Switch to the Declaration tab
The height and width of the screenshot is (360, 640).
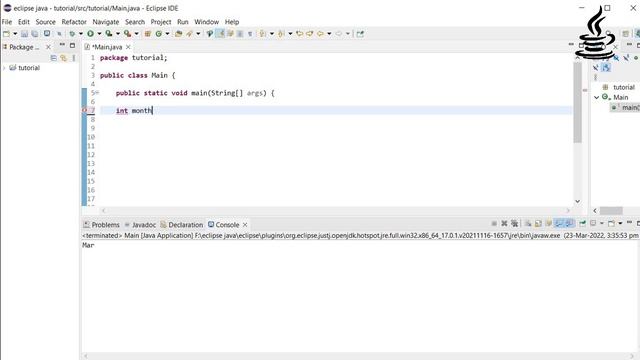(182, 224)
